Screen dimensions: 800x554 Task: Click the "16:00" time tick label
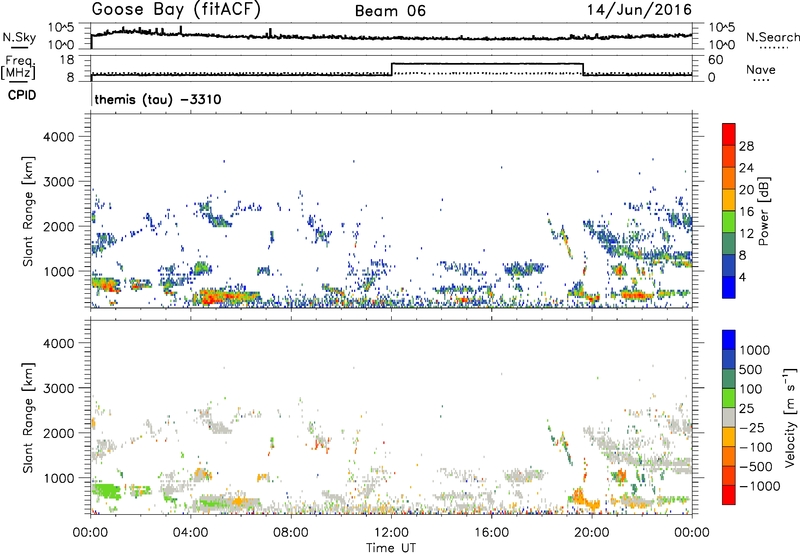491,533
